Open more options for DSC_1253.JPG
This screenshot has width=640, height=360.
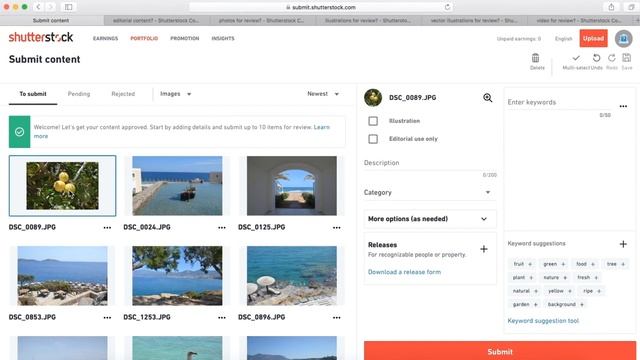tap(222, 317)
